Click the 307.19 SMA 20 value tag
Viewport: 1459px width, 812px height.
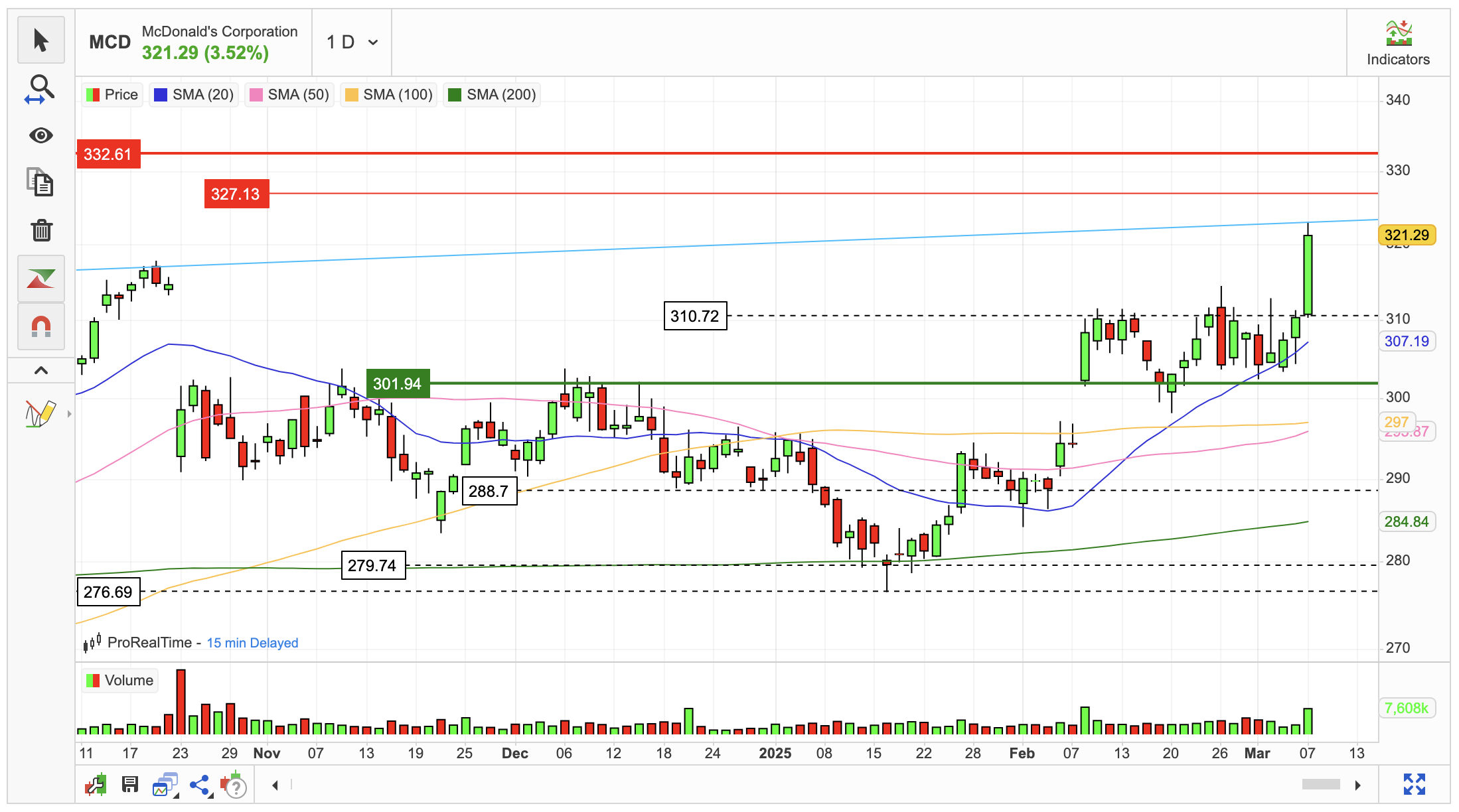pyautogui.click(x=1407, y=341)
